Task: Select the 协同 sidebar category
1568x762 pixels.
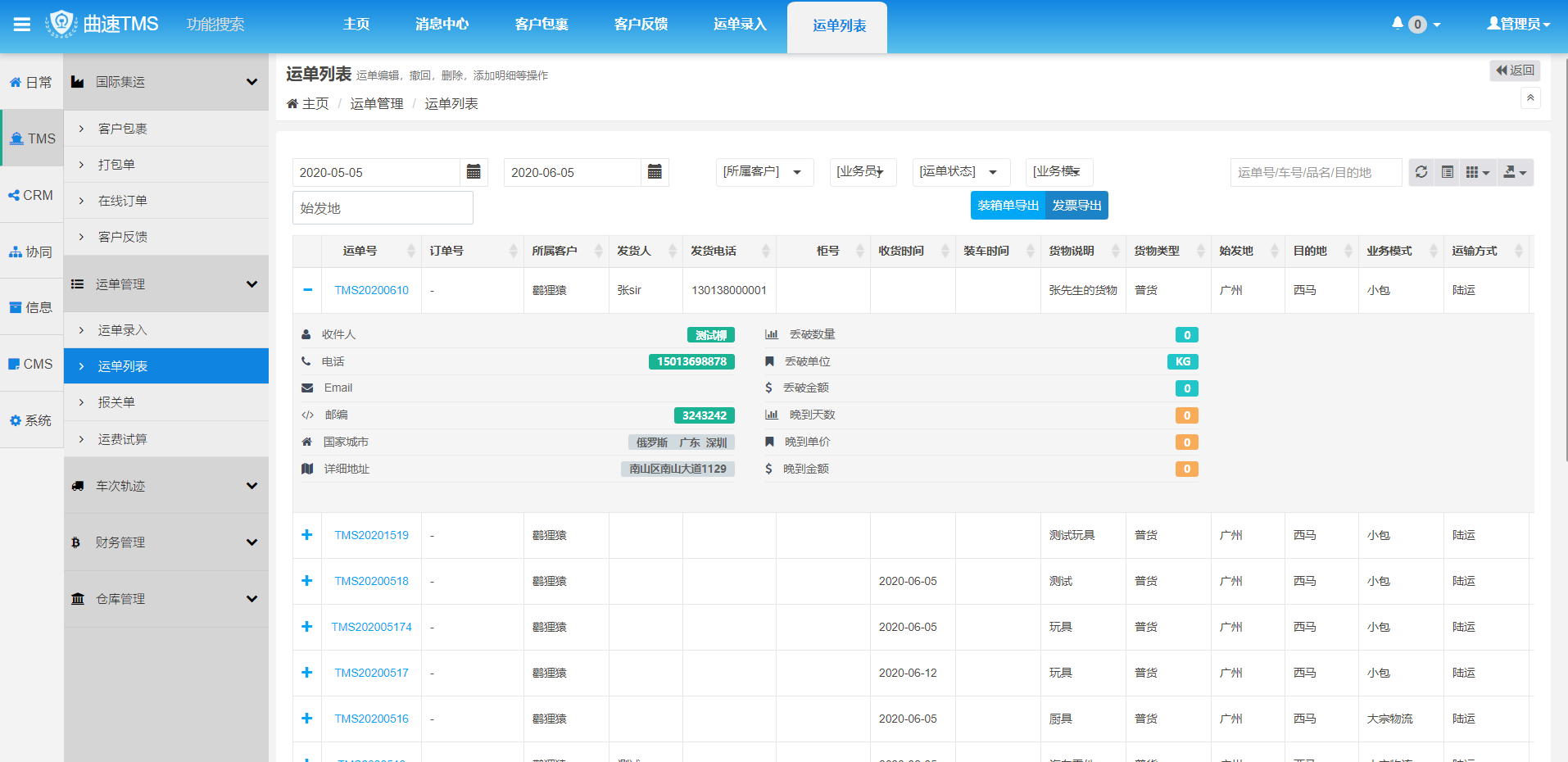Action: pyautogui.click(x=31, y=252)
